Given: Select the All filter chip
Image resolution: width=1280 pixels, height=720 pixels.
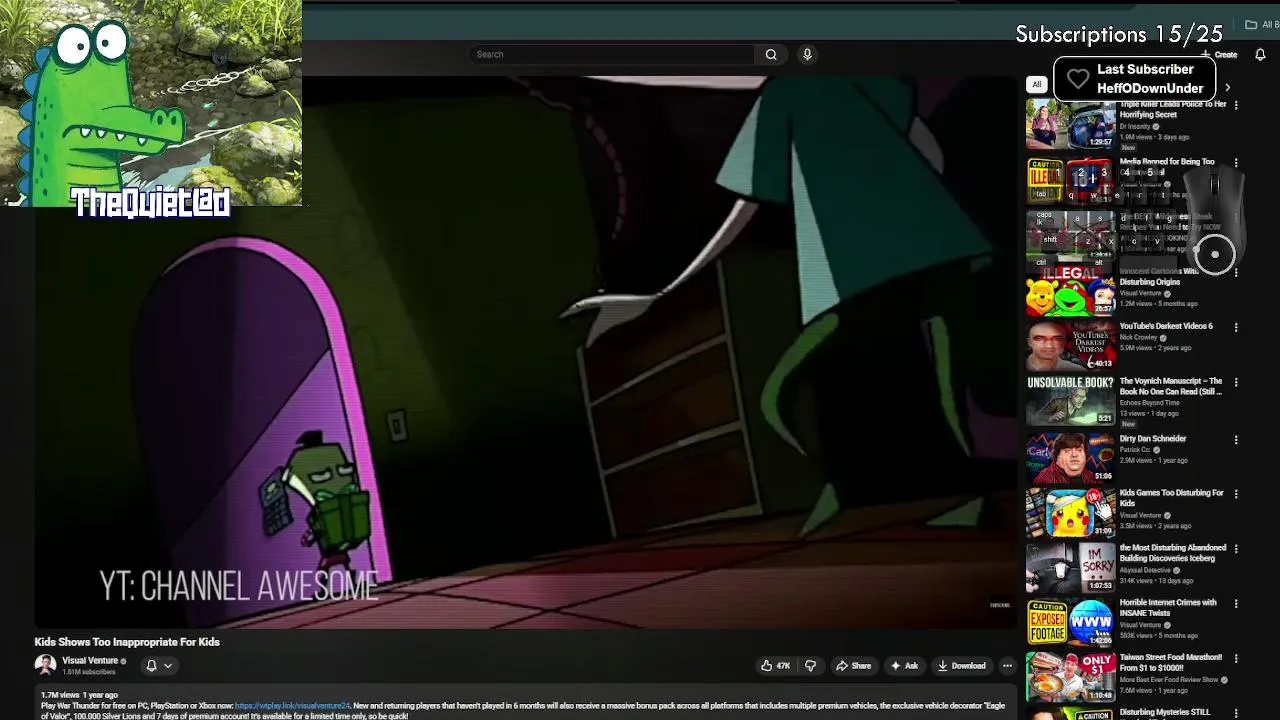Looking at the screenshot, I should point(1037,85).
